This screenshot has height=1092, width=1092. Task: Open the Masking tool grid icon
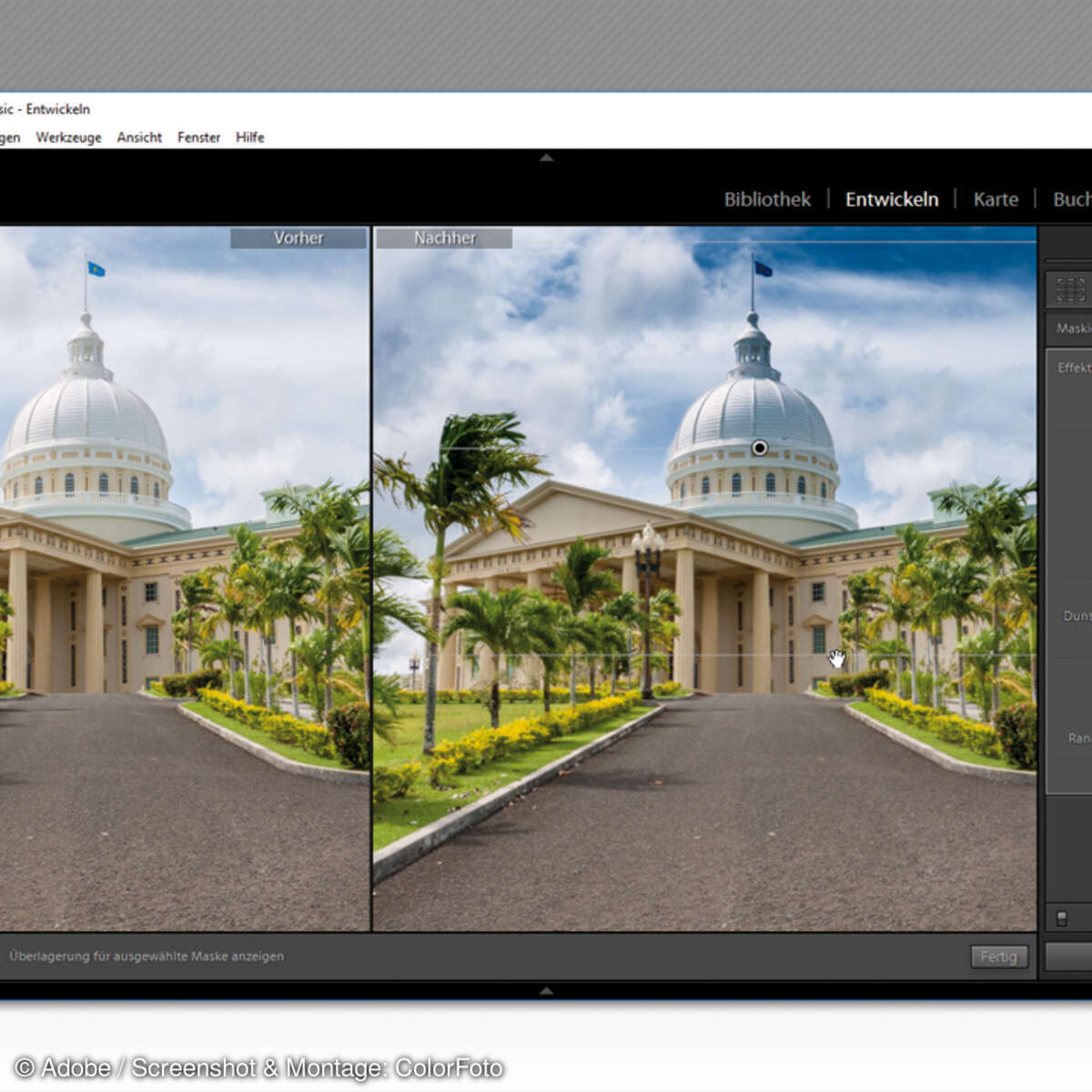1069,289
